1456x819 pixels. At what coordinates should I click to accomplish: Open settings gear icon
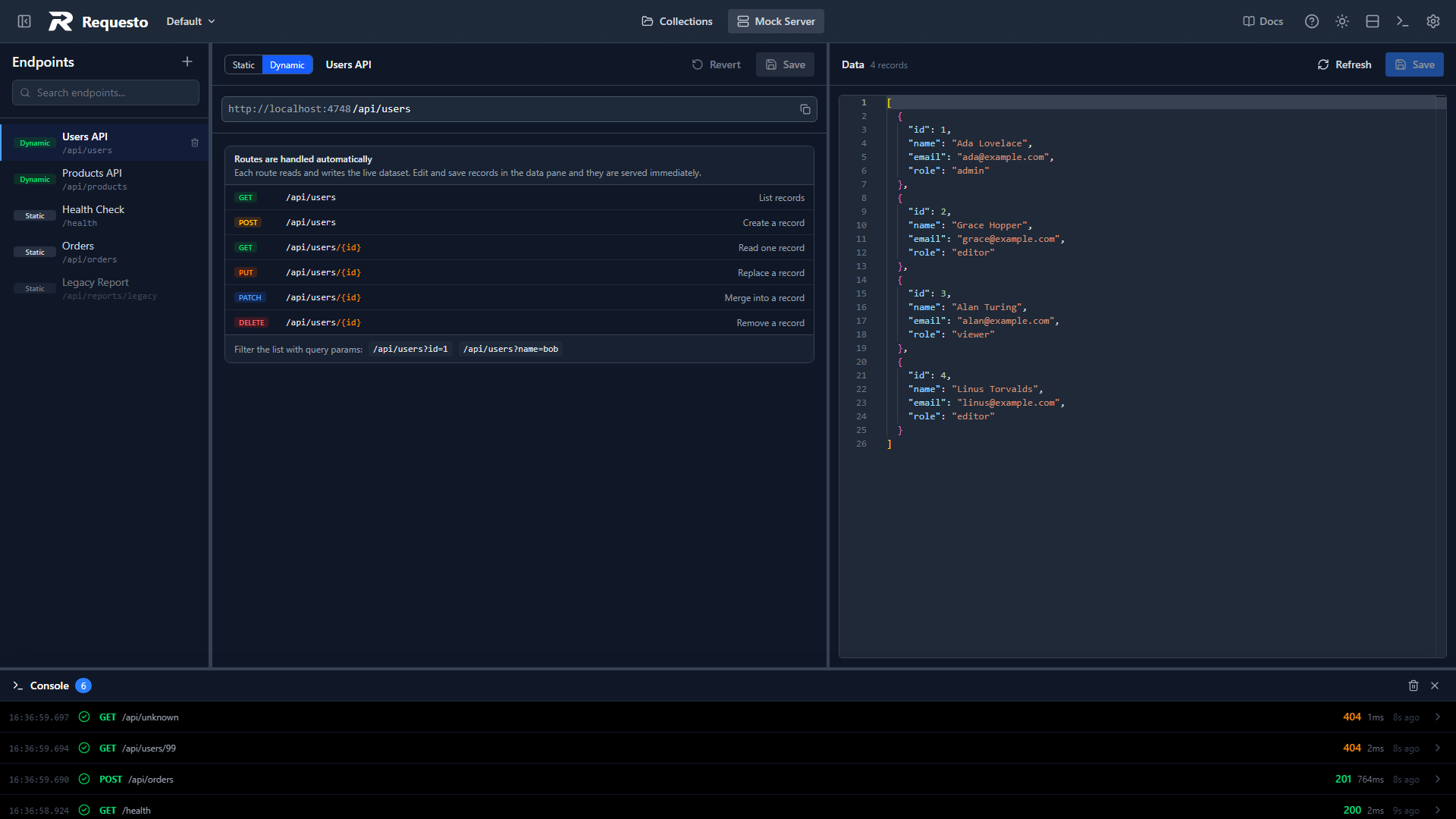(1433, 21)
